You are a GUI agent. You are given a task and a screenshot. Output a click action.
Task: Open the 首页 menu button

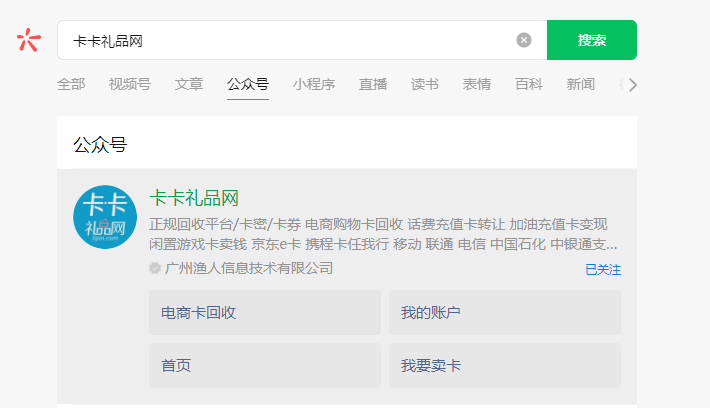click(x=265, y=365)
